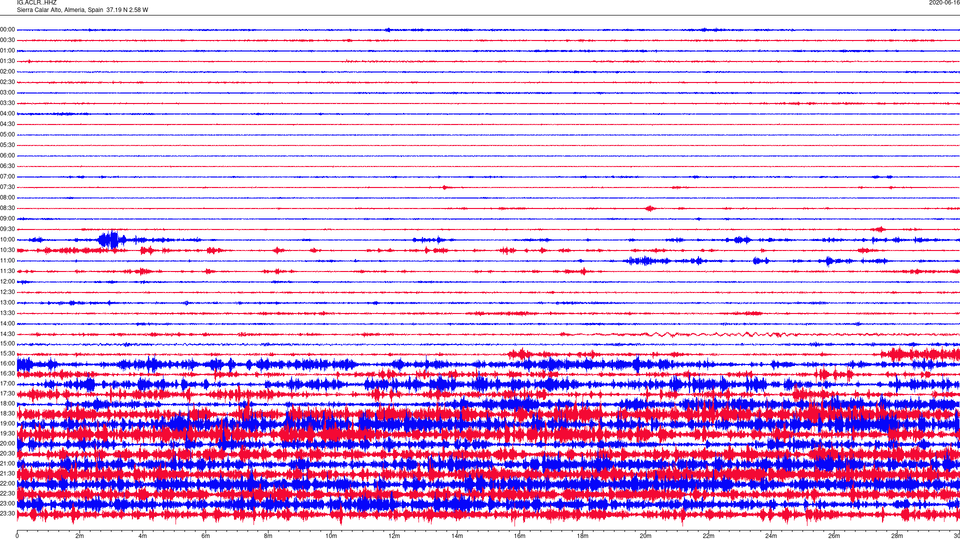Select the 01:00 row label
Viewport: 960px width, 540px height.
pos(7,51)
